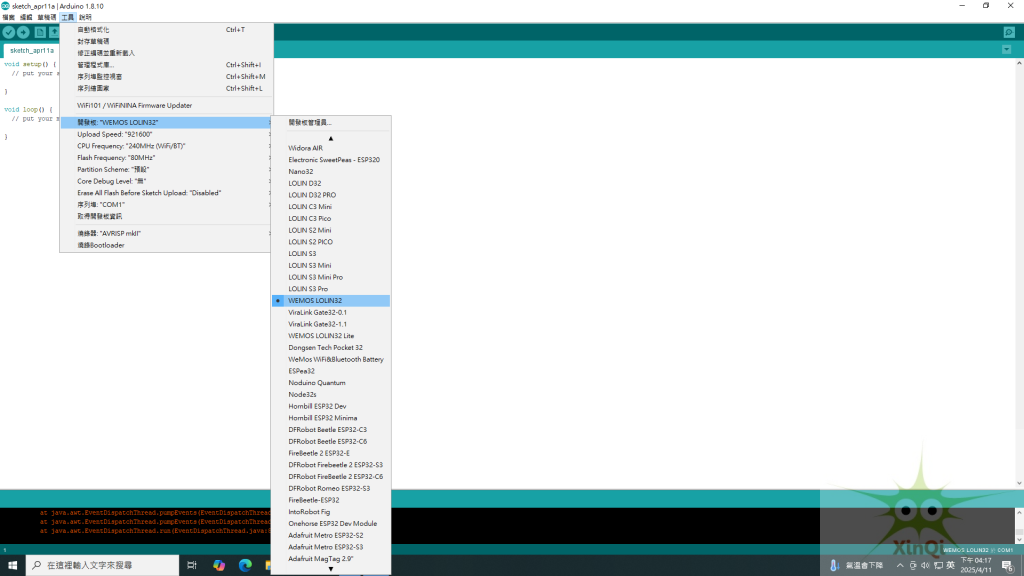The height and width of the screenshot is (576, 1024).
Task: Click the editor scrollbar down arrow
Action: [1019, 483]
